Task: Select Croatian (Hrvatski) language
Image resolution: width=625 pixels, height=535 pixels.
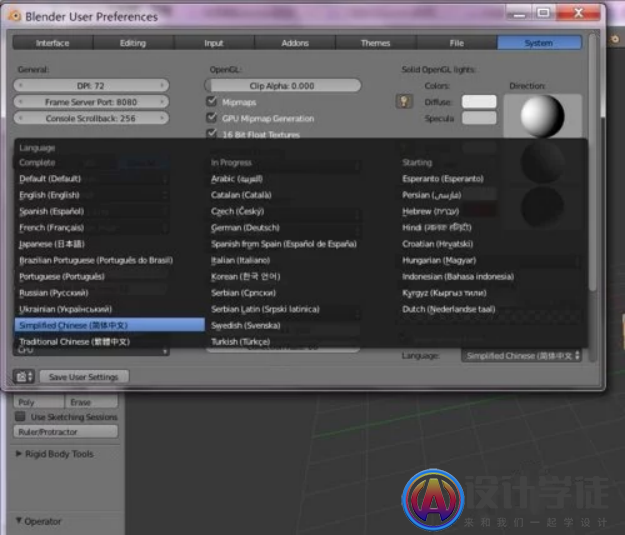Action: 492,244
